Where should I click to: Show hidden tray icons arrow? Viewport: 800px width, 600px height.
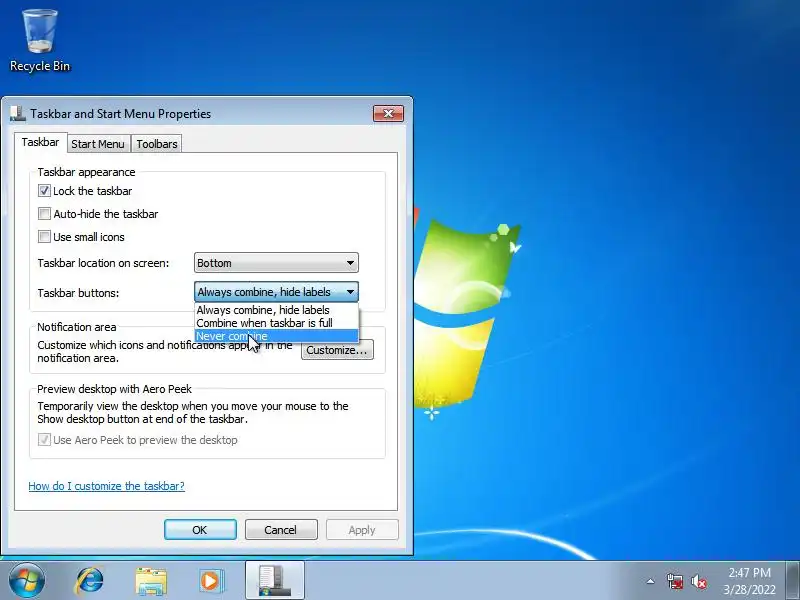651,581
